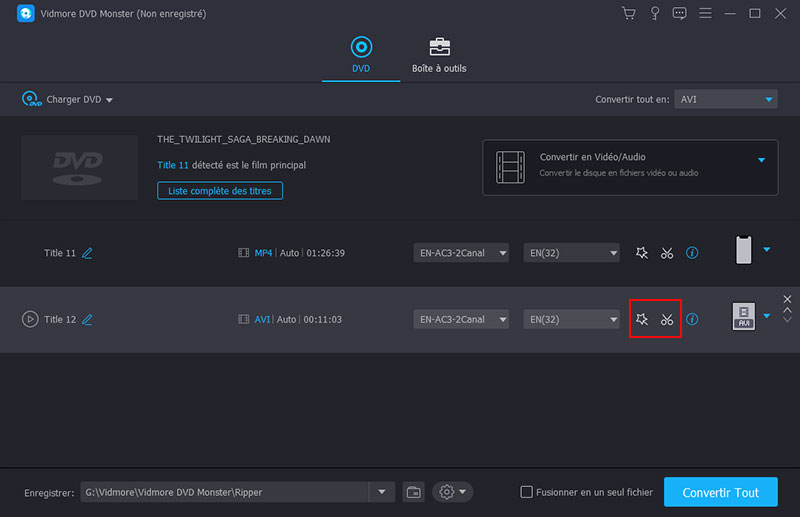Switch to the Boîte à outils tab
The width and height of the screenshot is (800, 517).
point(439,55)
